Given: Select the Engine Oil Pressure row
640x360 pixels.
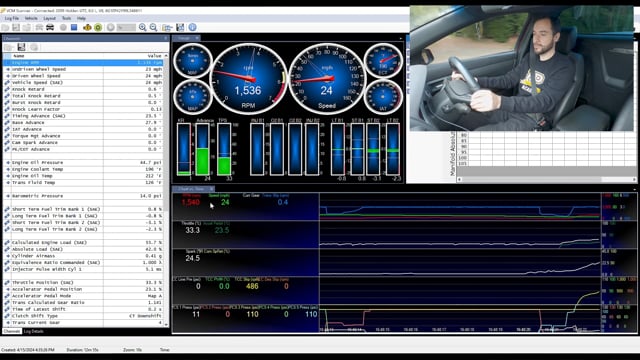Looking at the screenshot, I should (x=83, y=162).
